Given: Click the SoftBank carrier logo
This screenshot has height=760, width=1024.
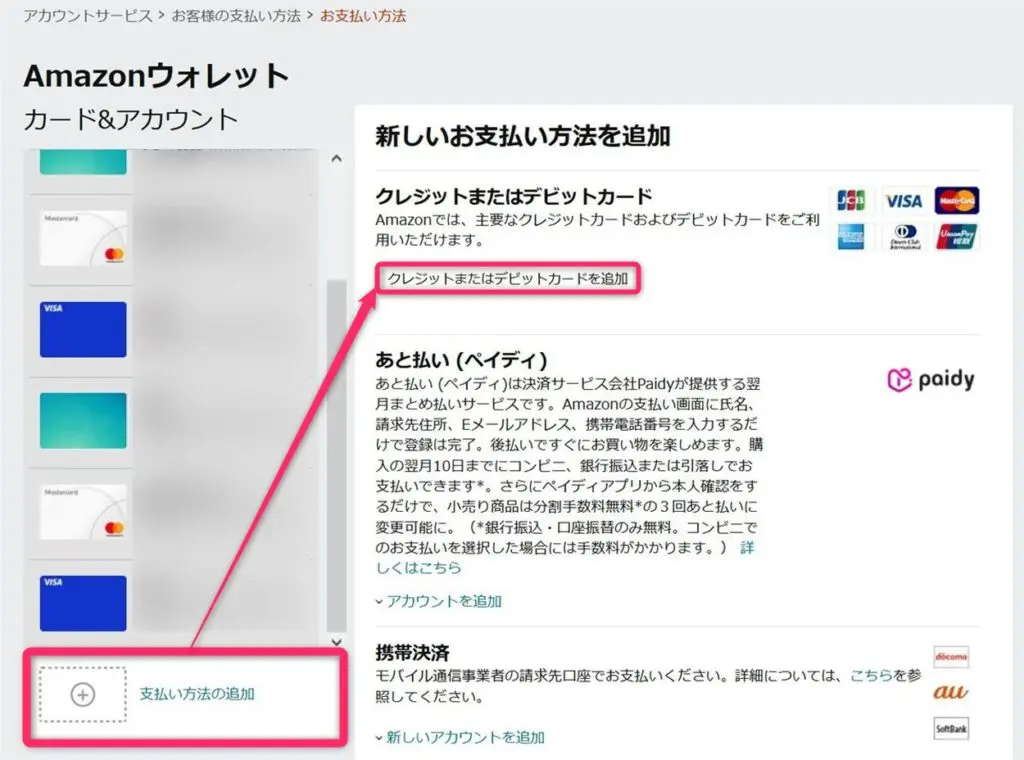Looking at the screenshot, I should point(951,728).
